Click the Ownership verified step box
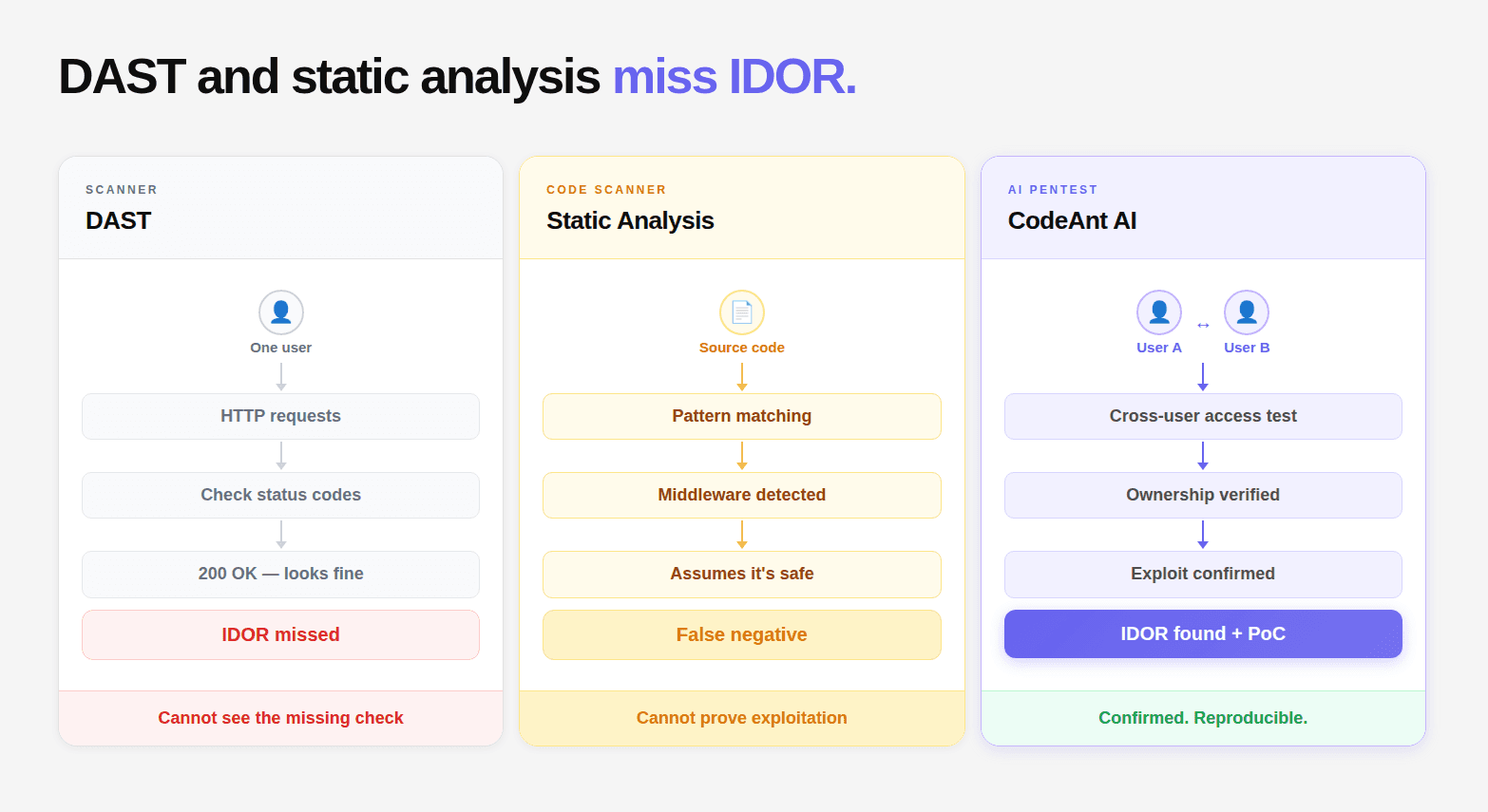The width and height of the screenshot is (1488, 812). [1203, 495]
